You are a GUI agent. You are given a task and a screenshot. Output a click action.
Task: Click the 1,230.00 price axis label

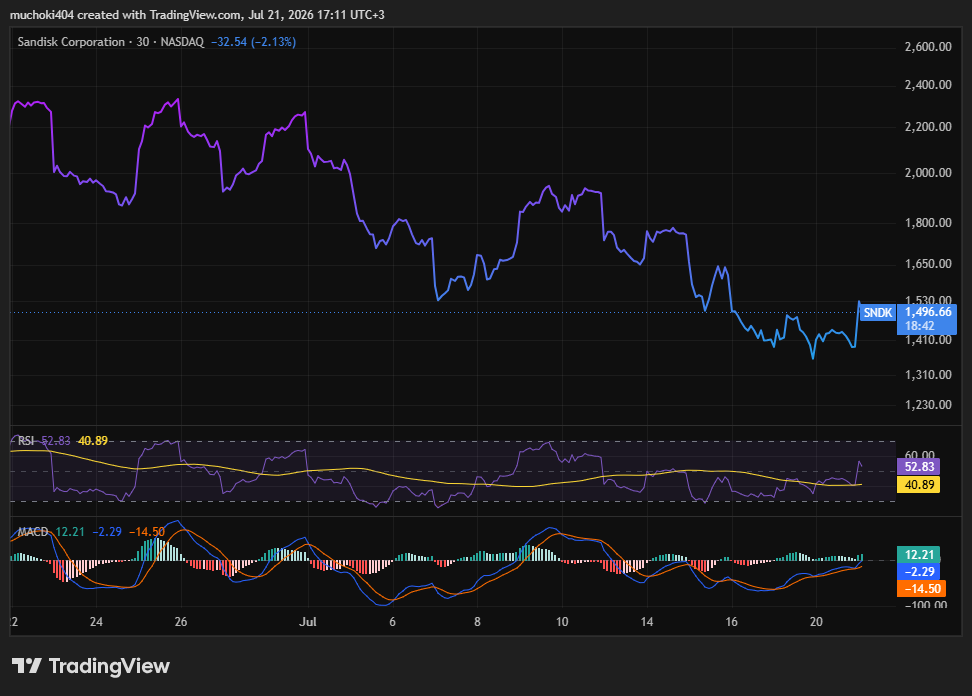click(x=928, y=405)
